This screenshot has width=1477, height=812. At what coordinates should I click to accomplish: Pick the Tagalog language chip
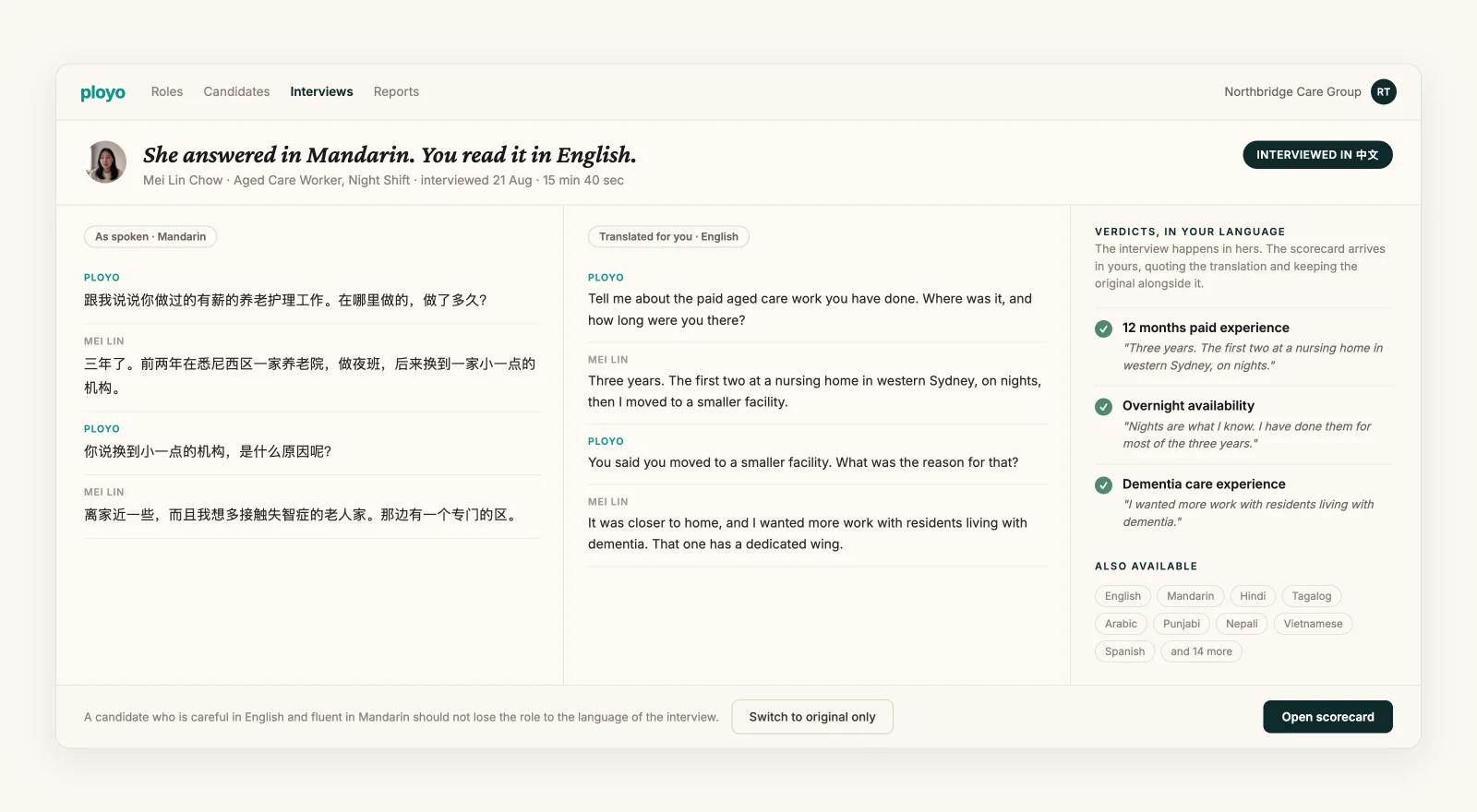tap(1311, 596)
